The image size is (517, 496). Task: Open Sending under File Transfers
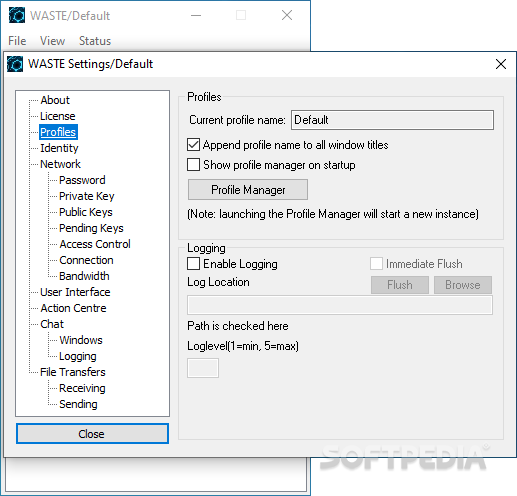pyautogui.click(x=78, y=404)
